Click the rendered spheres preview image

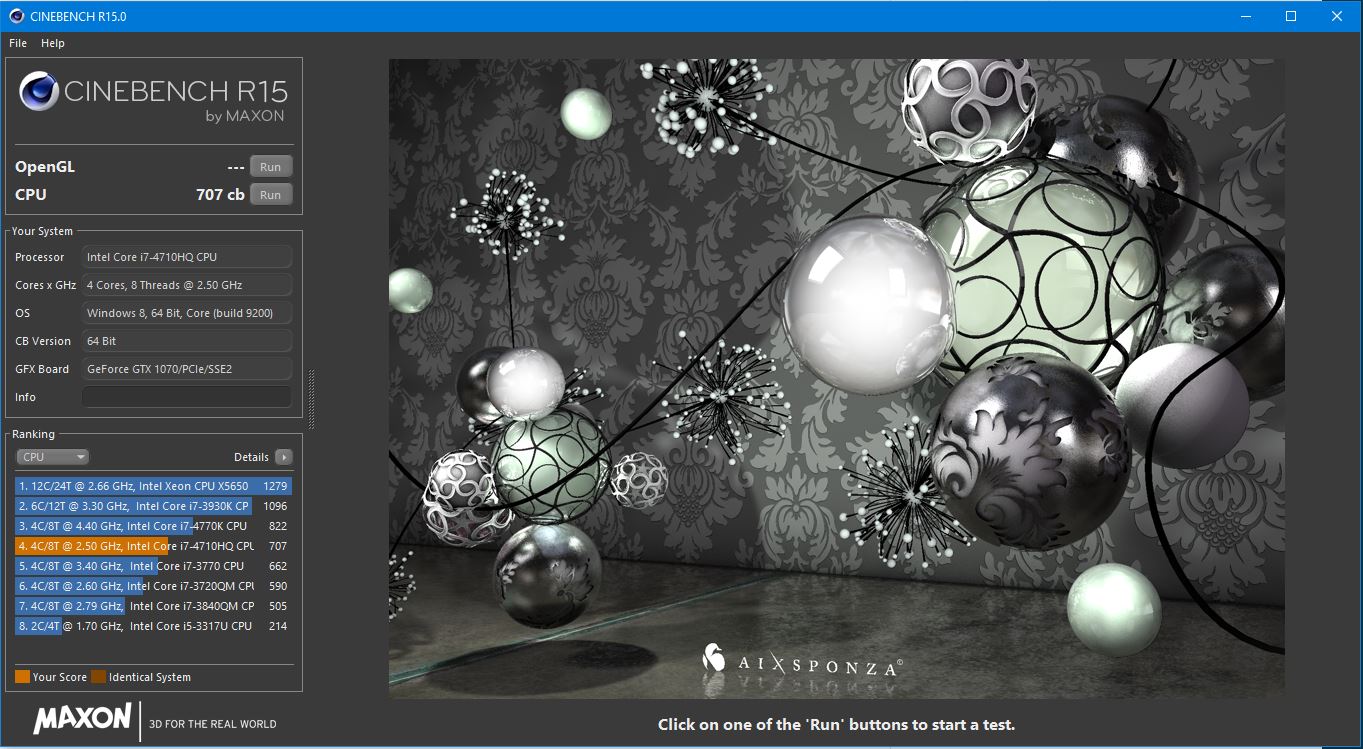point(836,378)
